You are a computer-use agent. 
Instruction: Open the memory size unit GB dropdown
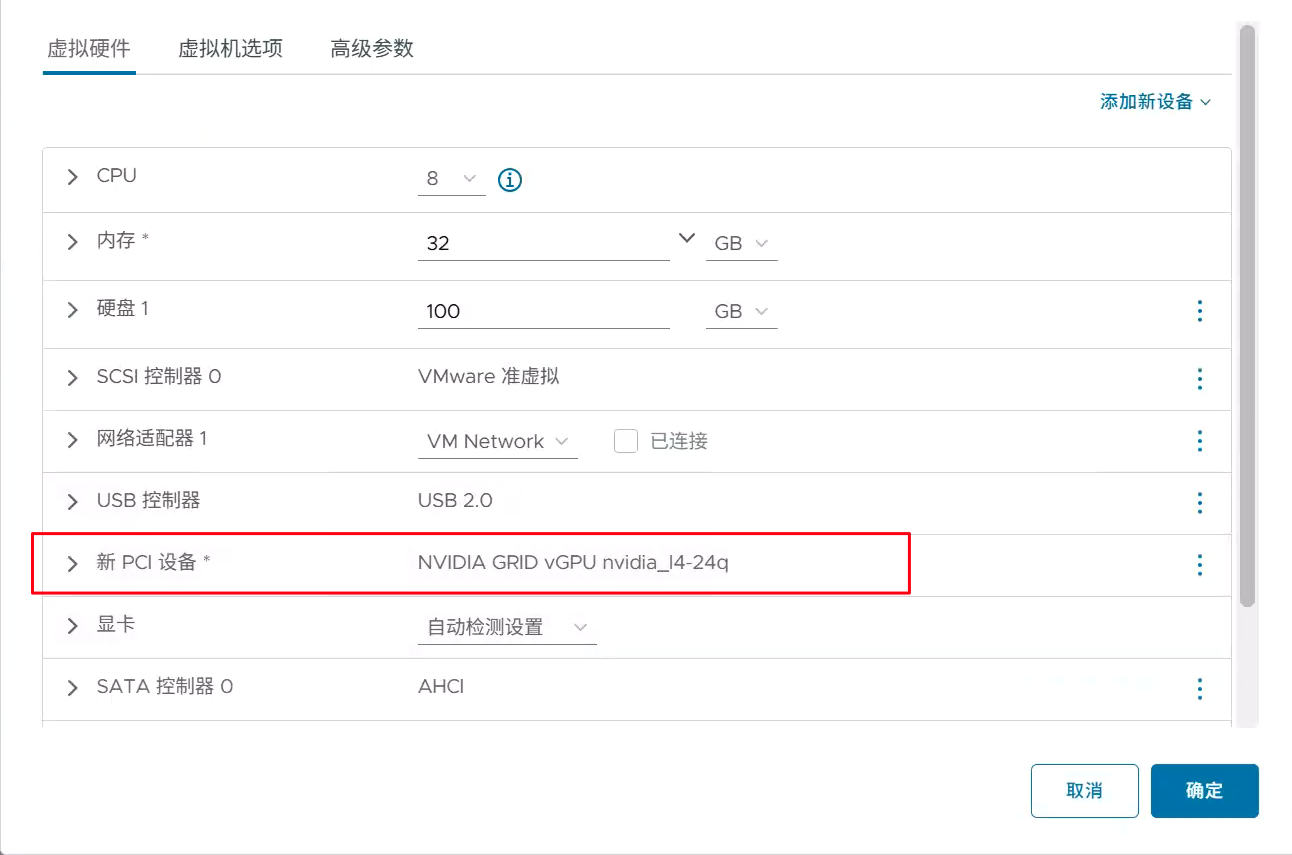point(741,243)
